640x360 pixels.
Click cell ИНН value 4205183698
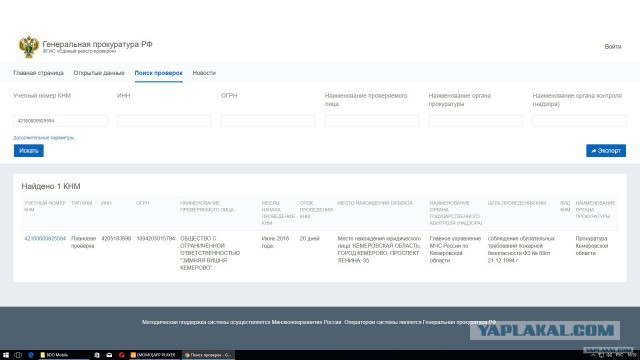pyautogui.click(x=116, y=238)
